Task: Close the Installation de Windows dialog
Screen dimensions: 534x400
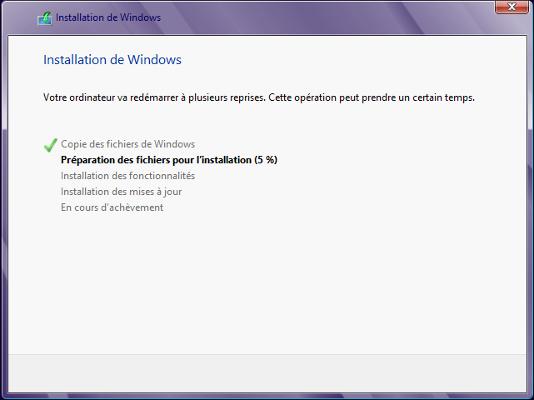Action: [511, 6]
